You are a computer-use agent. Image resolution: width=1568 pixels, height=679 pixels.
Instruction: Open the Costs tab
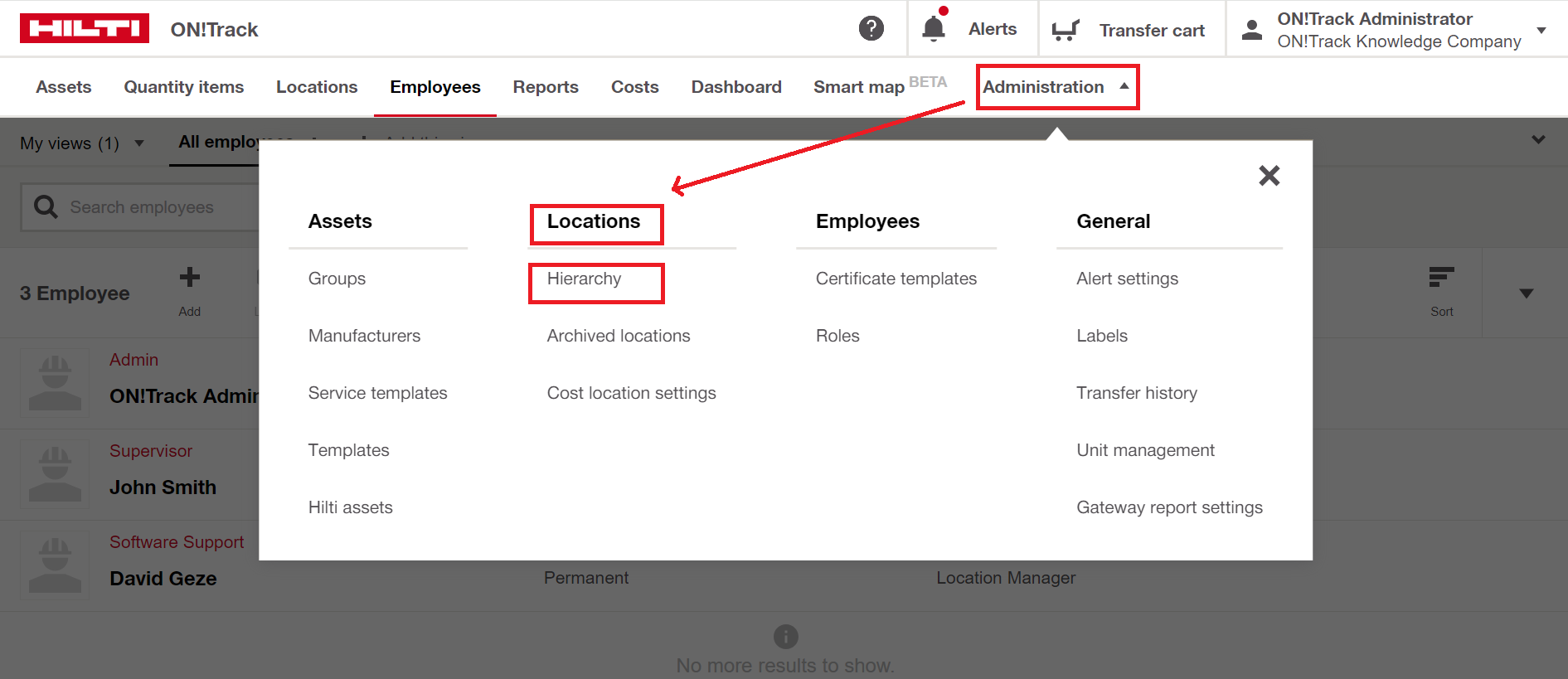[x=635, y=87]
